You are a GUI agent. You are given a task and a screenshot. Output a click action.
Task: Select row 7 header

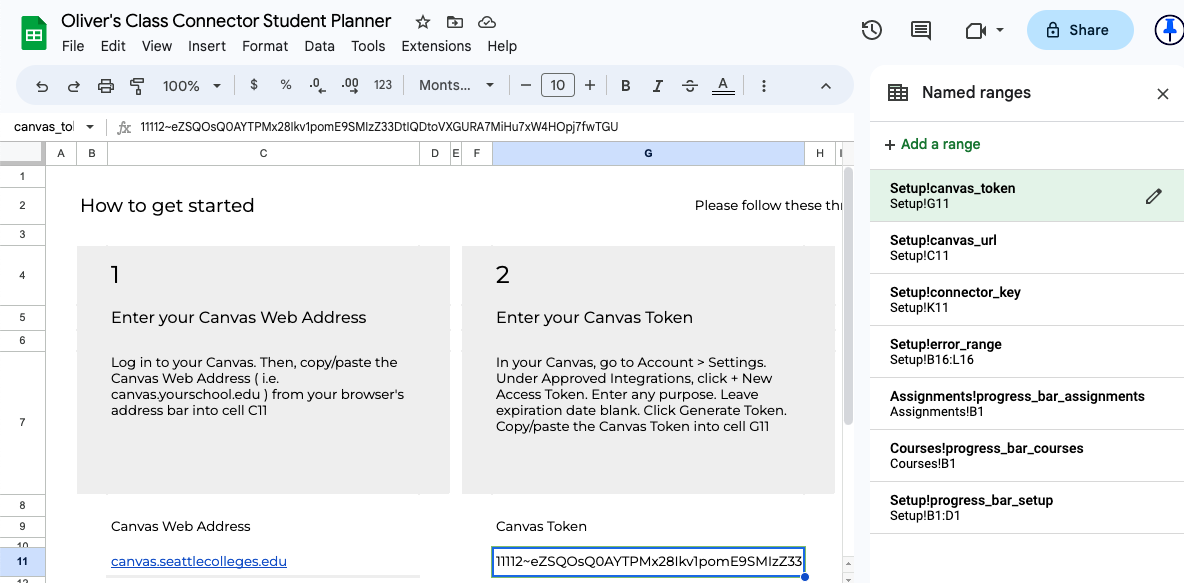(x=23, y=422)
